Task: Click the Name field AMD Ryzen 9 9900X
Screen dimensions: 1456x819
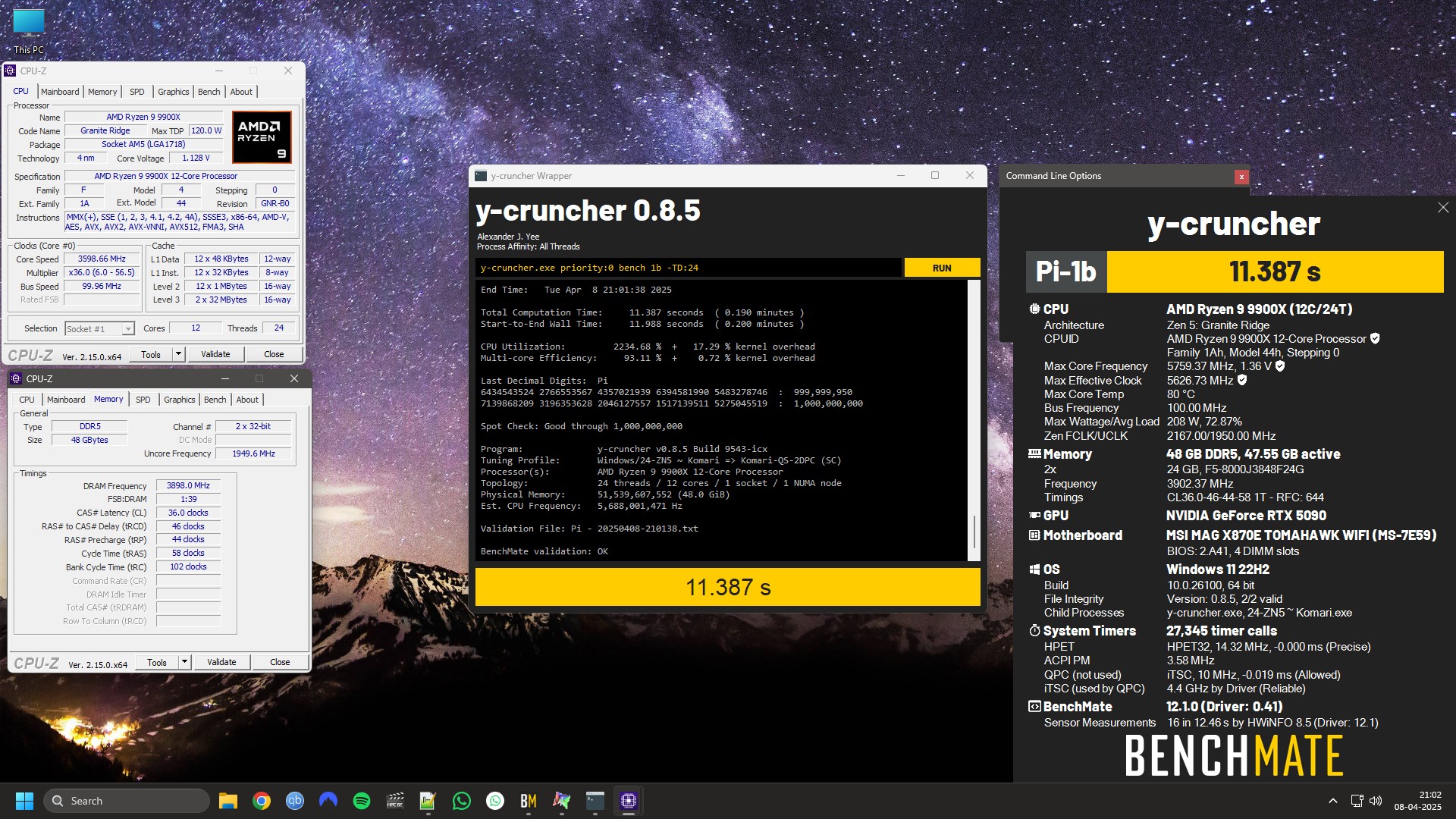Action: (x=143, y=117)
